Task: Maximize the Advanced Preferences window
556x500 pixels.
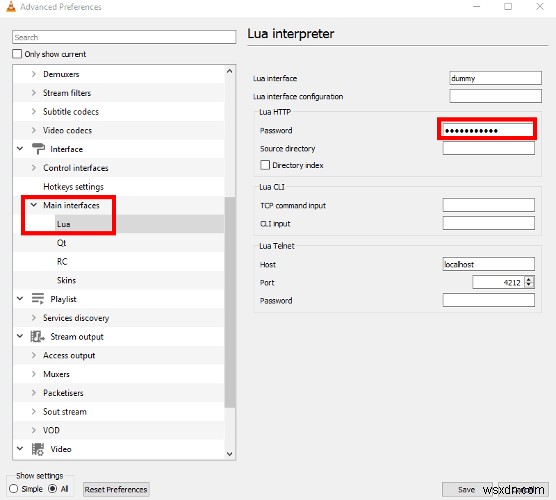Action: tap(508, 6)
